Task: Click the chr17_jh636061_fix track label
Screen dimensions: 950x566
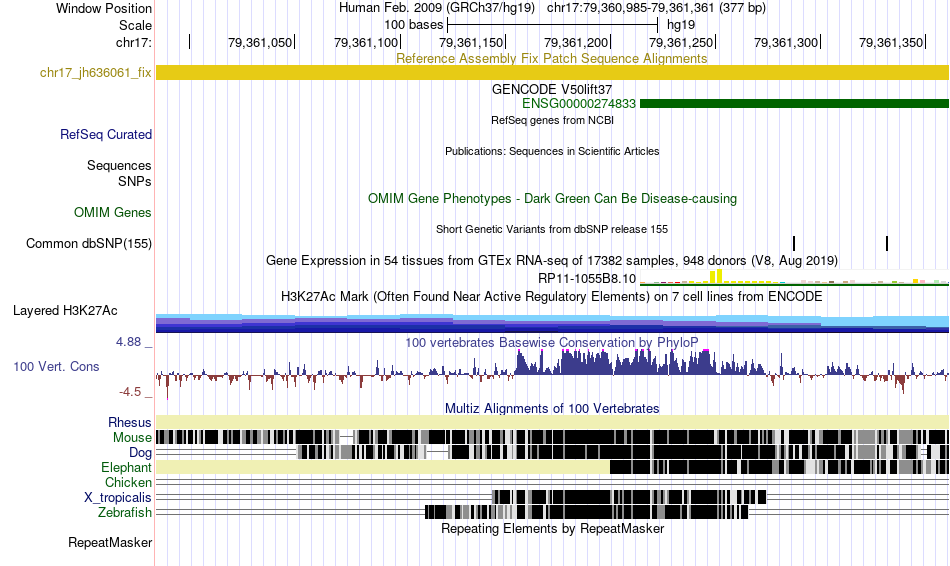Action: coord(95,73)
